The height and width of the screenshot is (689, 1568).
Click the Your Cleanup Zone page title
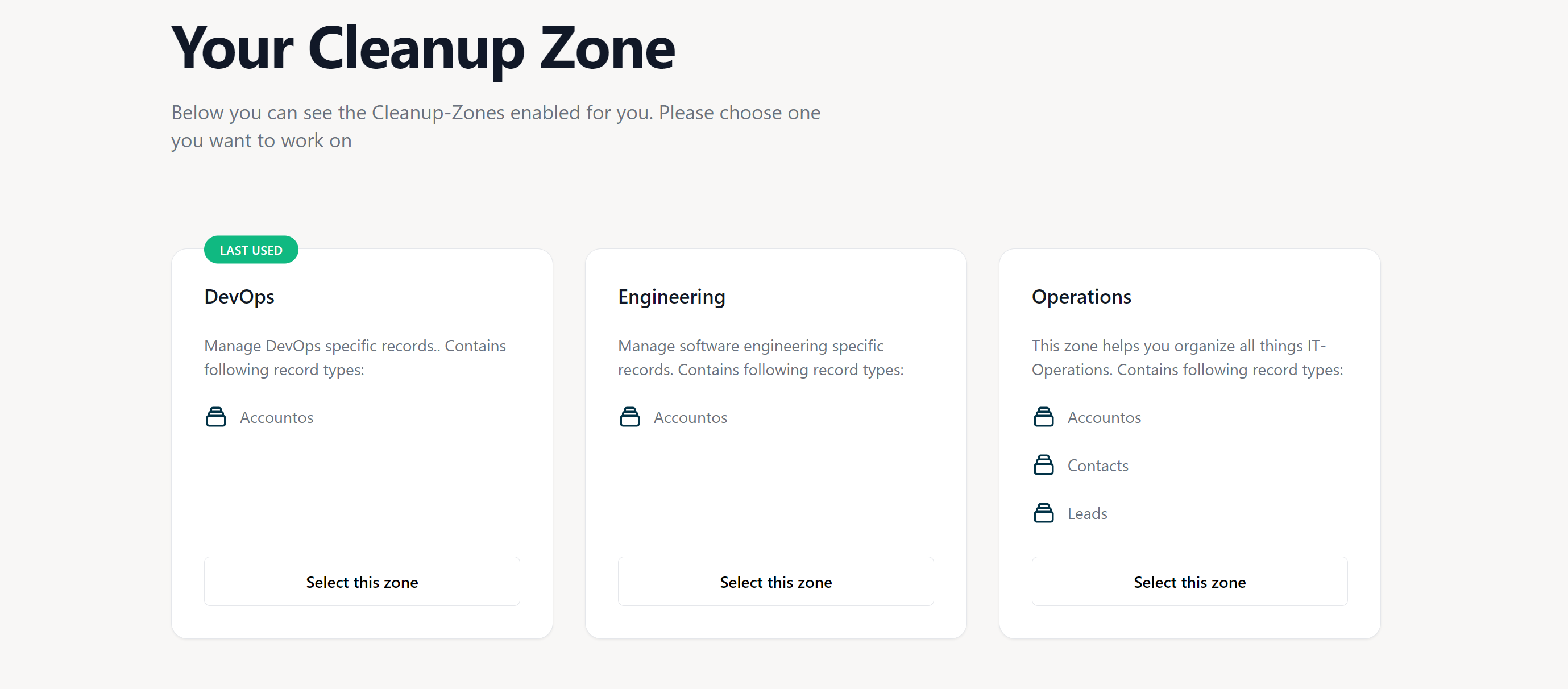click(x=423, y=48)
